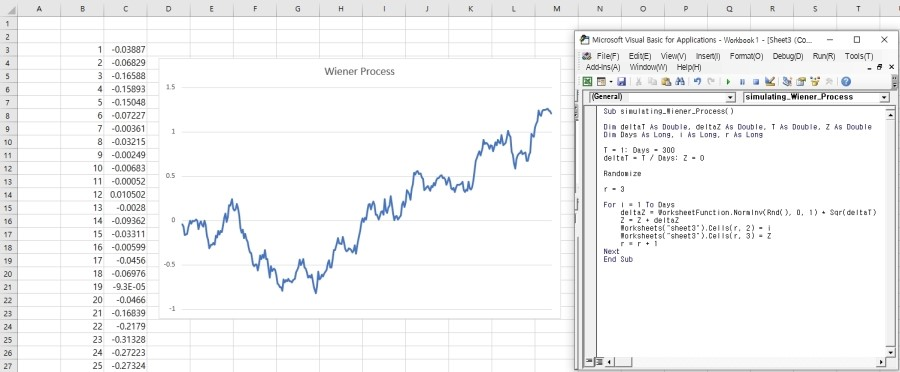Toggle Design Mode icon
The width and height of the screenshot is (900, 372).
click(x=770, y=82)
